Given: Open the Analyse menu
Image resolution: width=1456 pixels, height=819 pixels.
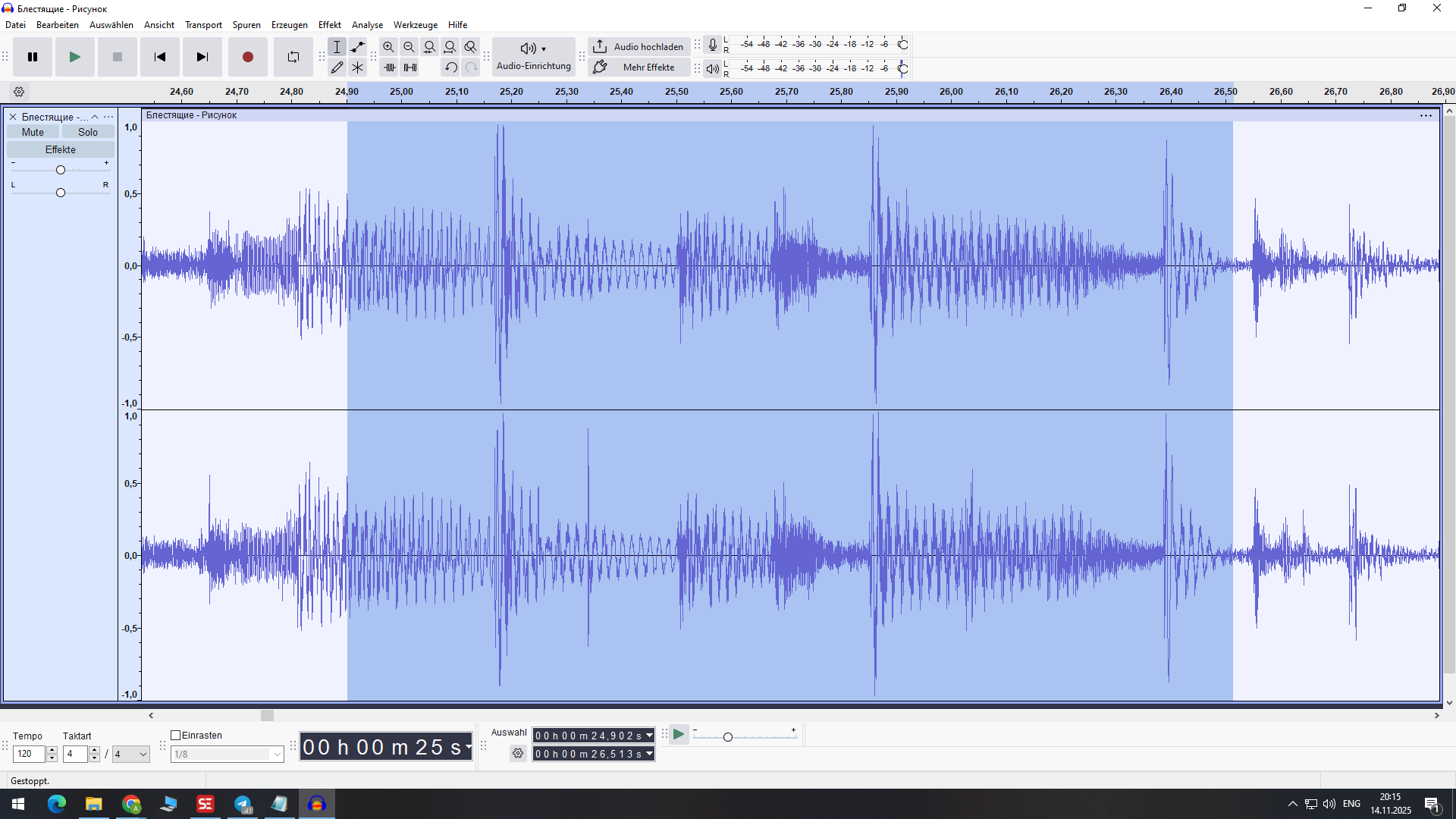Looking at the screenshot, I should point(368,25).
